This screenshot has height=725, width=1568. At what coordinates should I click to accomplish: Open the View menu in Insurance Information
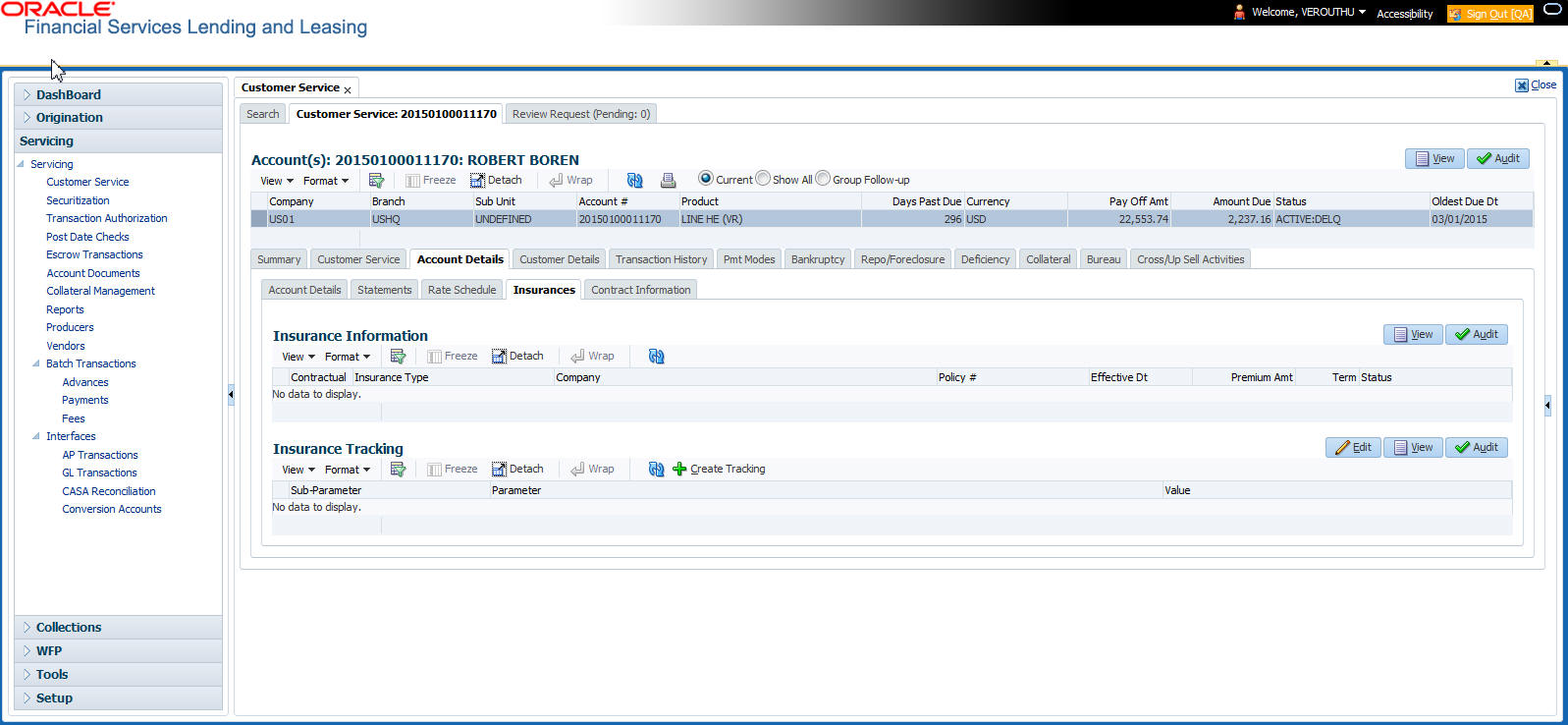click(298, 357)
